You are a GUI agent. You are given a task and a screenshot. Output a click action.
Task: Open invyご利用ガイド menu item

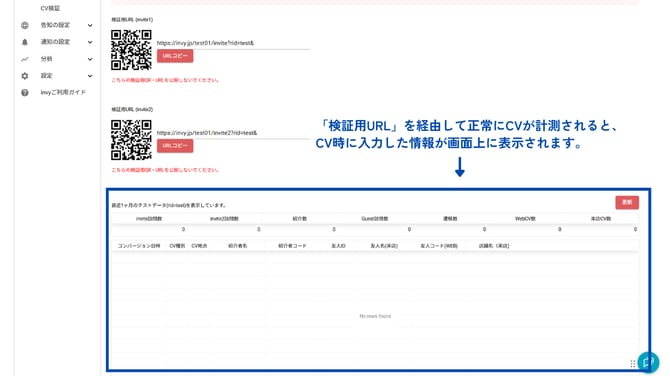pyautogui.click(x=63, y=92)
